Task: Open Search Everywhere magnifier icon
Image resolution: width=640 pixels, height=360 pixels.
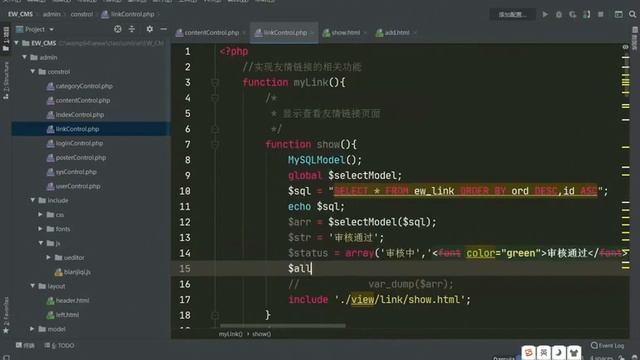Action: 633,14
